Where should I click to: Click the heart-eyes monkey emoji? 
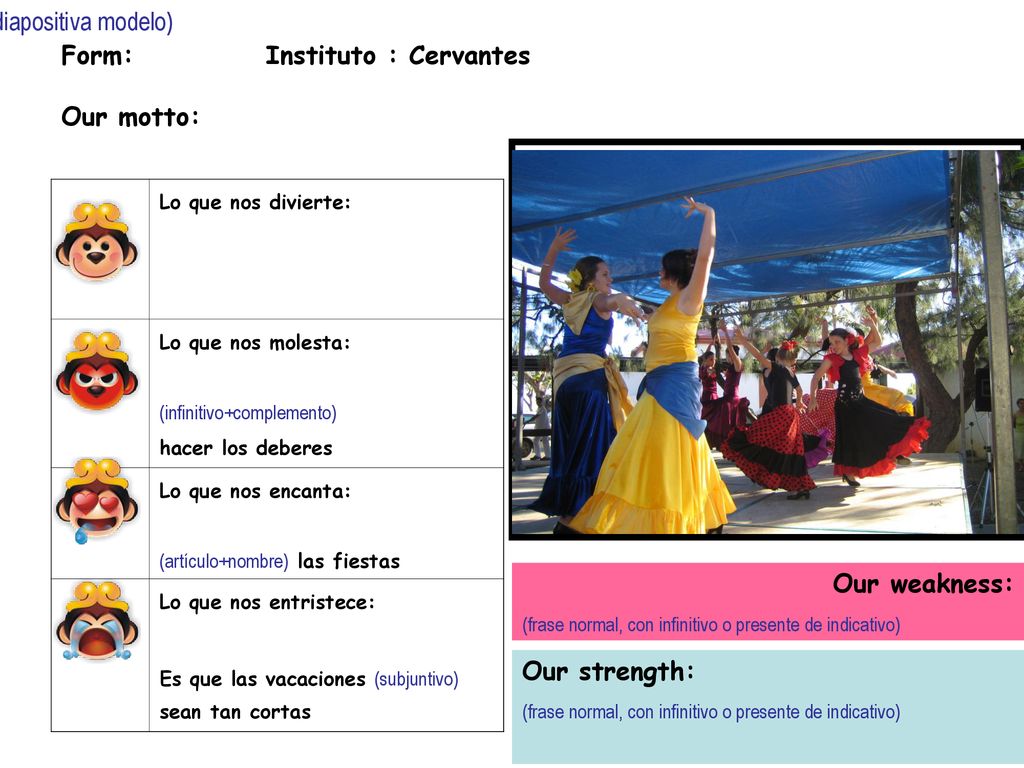(x=97, y=501)
